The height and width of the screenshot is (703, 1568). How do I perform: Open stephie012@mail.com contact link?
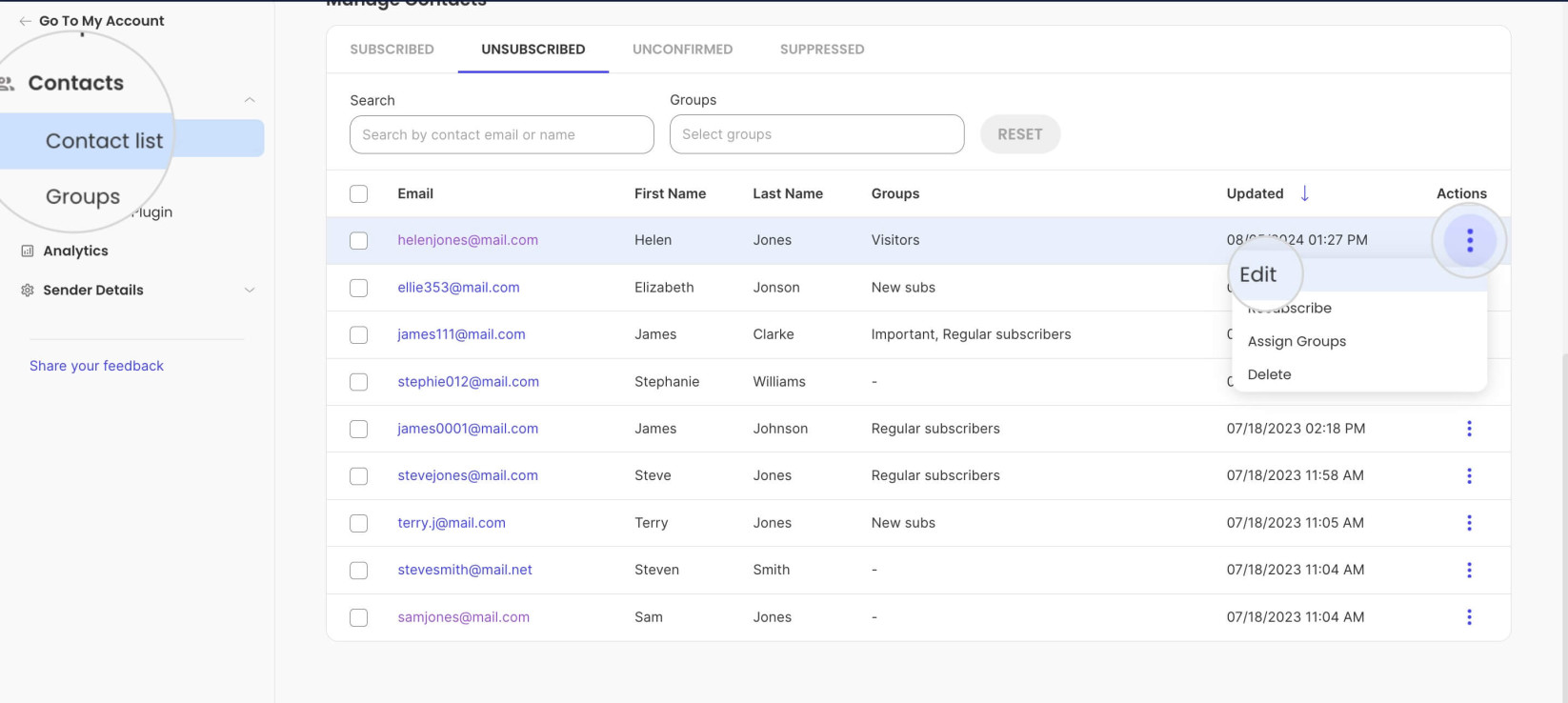468,382
